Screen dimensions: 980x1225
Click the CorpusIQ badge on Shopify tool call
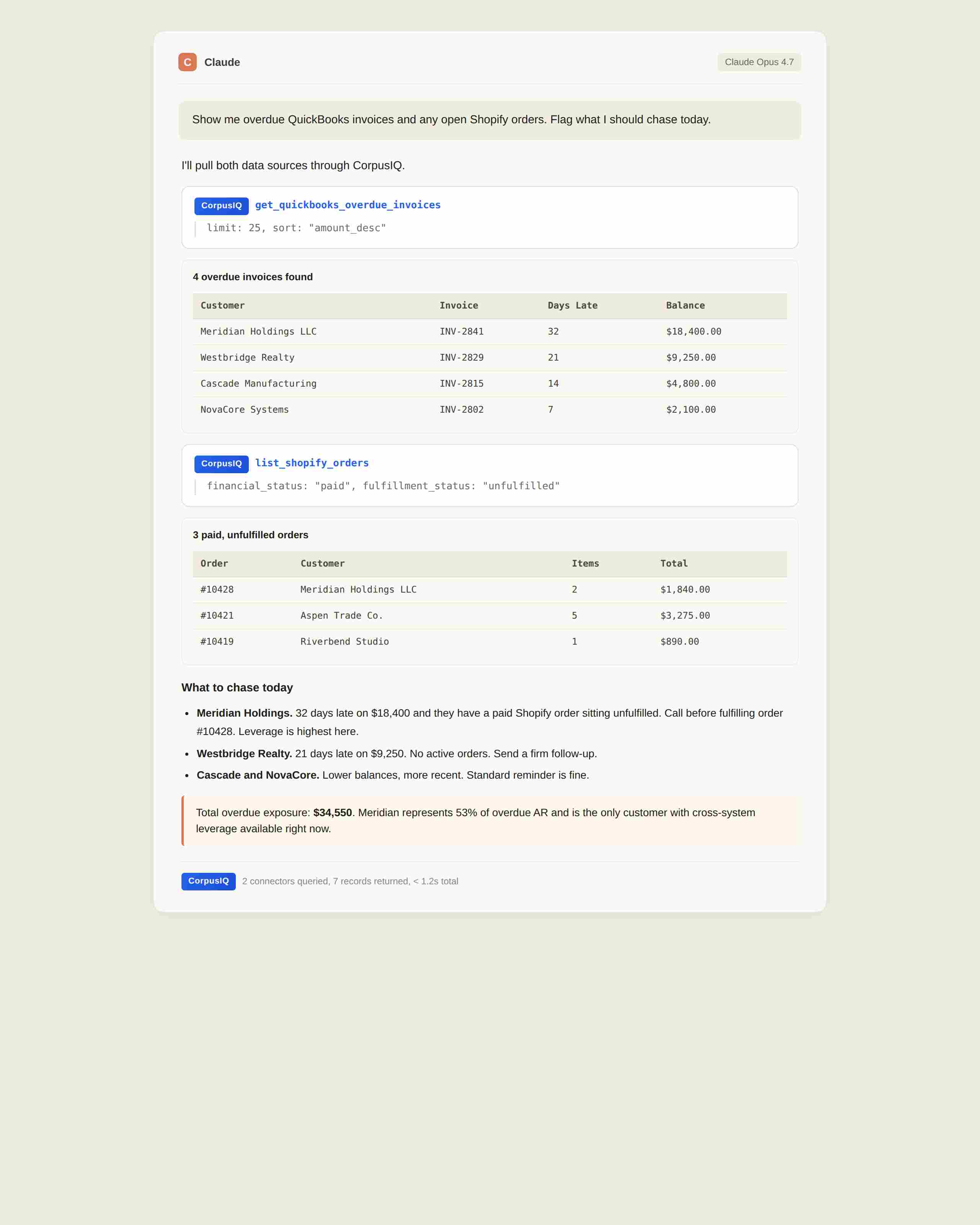[x=221, y=464]
